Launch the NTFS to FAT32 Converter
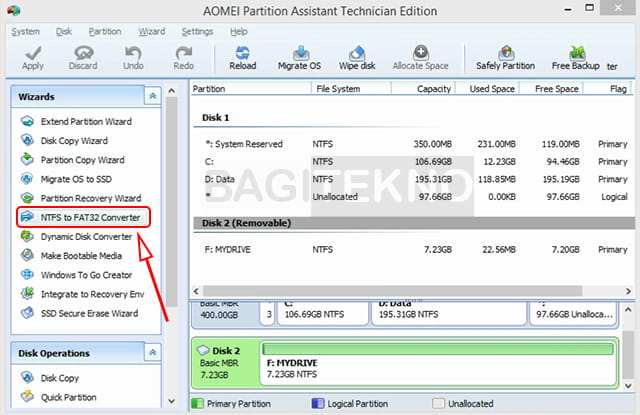640x415 pixels. (83, 217)
